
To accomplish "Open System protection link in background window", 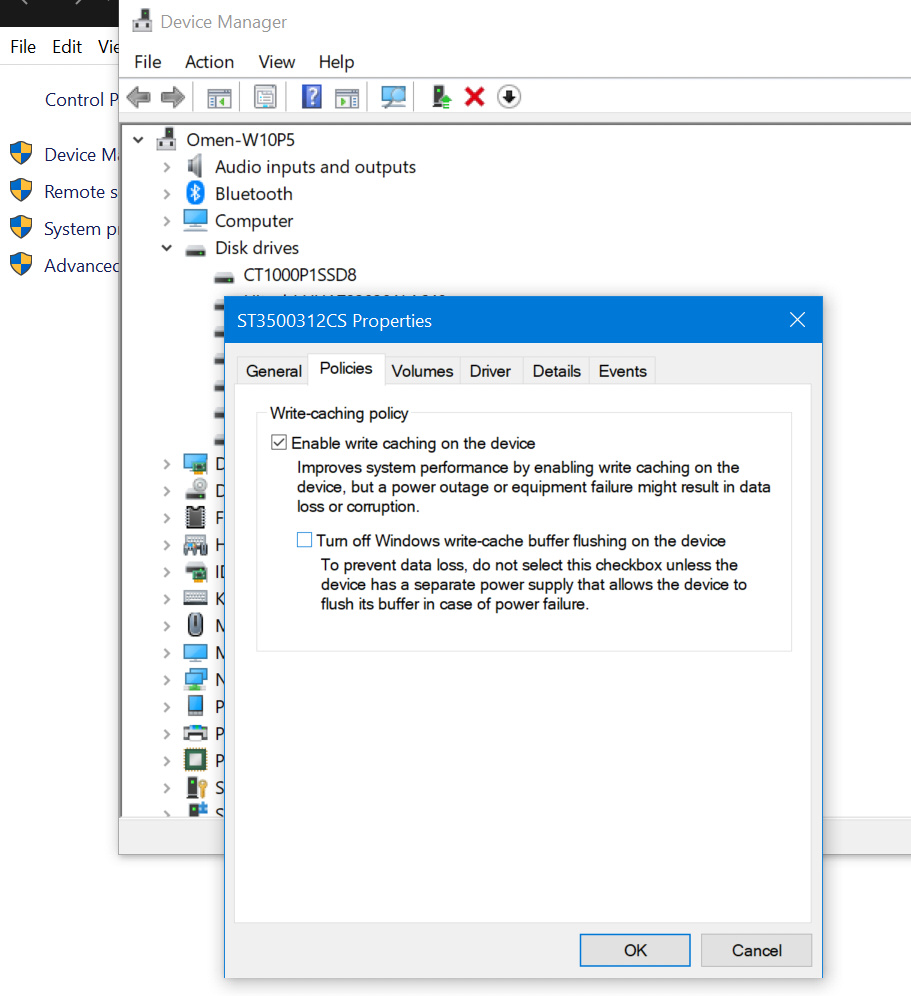I will [x=80, y=228].
